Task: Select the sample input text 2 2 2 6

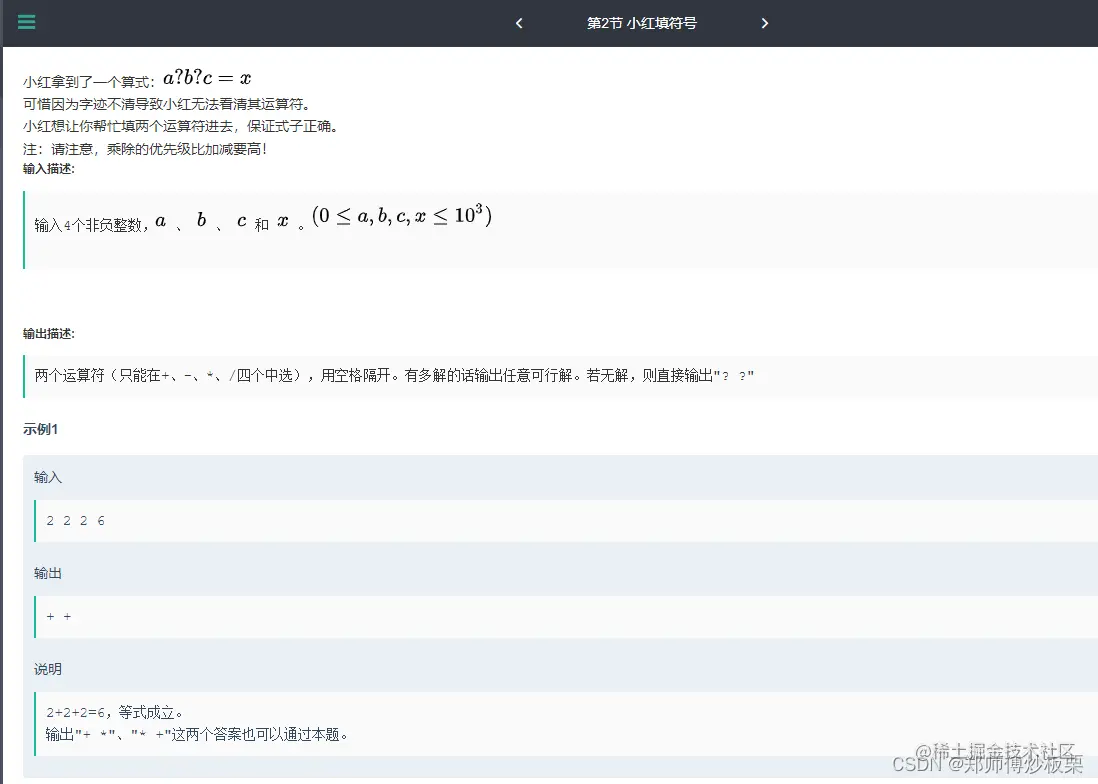Action: (x=74, y=520)
